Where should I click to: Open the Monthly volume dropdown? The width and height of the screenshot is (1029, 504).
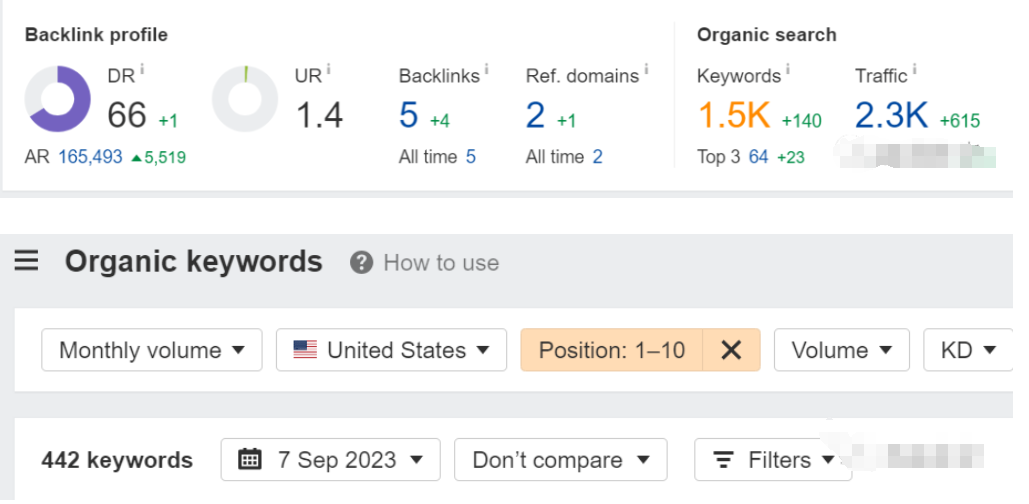point(152,350)
